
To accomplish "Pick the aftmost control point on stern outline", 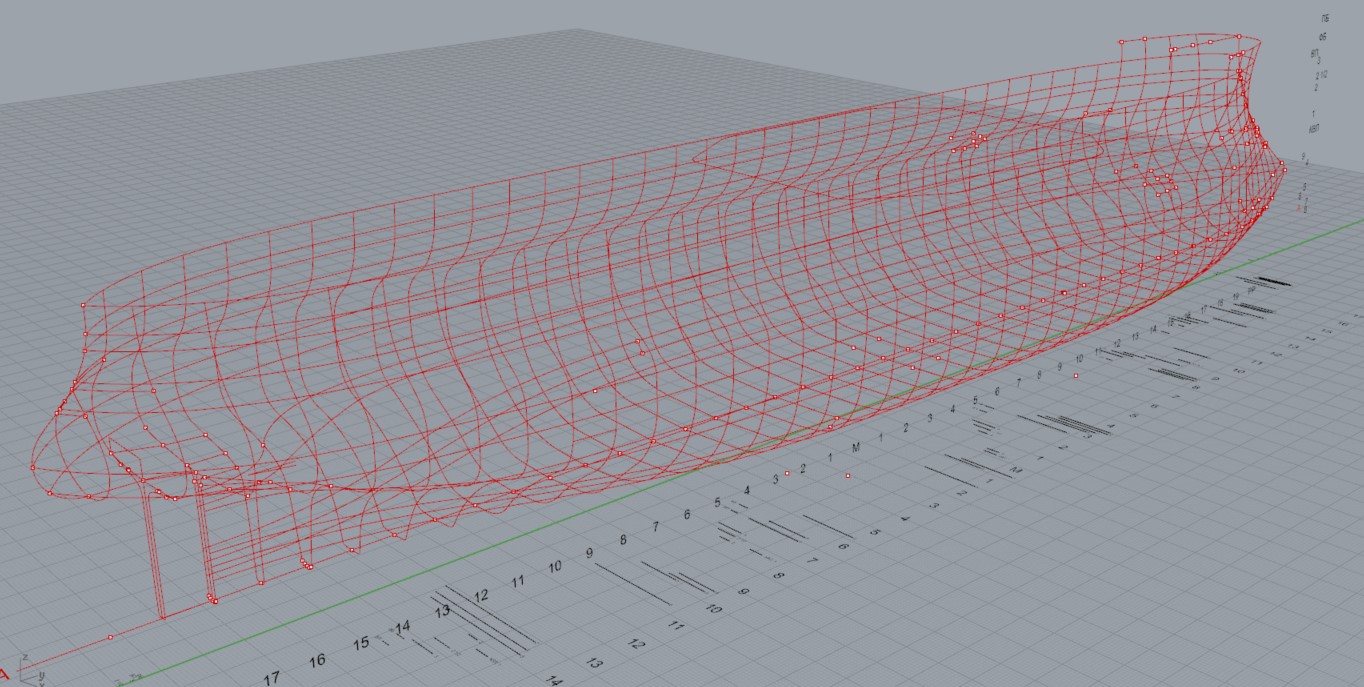I will point(33,467).
